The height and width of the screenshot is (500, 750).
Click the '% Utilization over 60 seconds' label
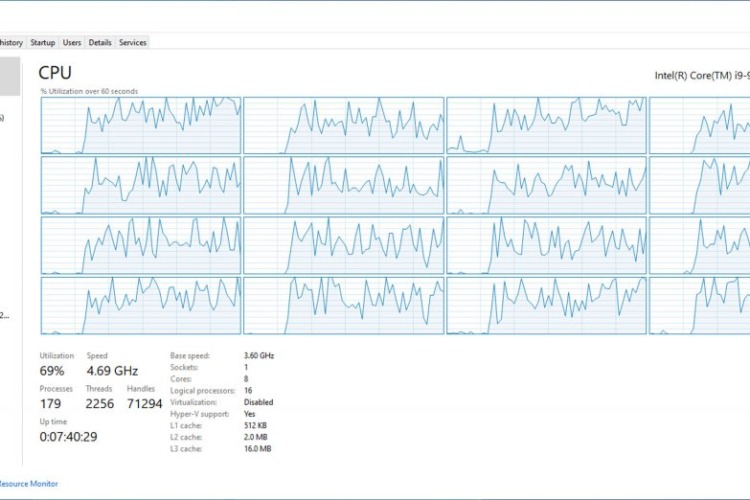tap(89, 91)
